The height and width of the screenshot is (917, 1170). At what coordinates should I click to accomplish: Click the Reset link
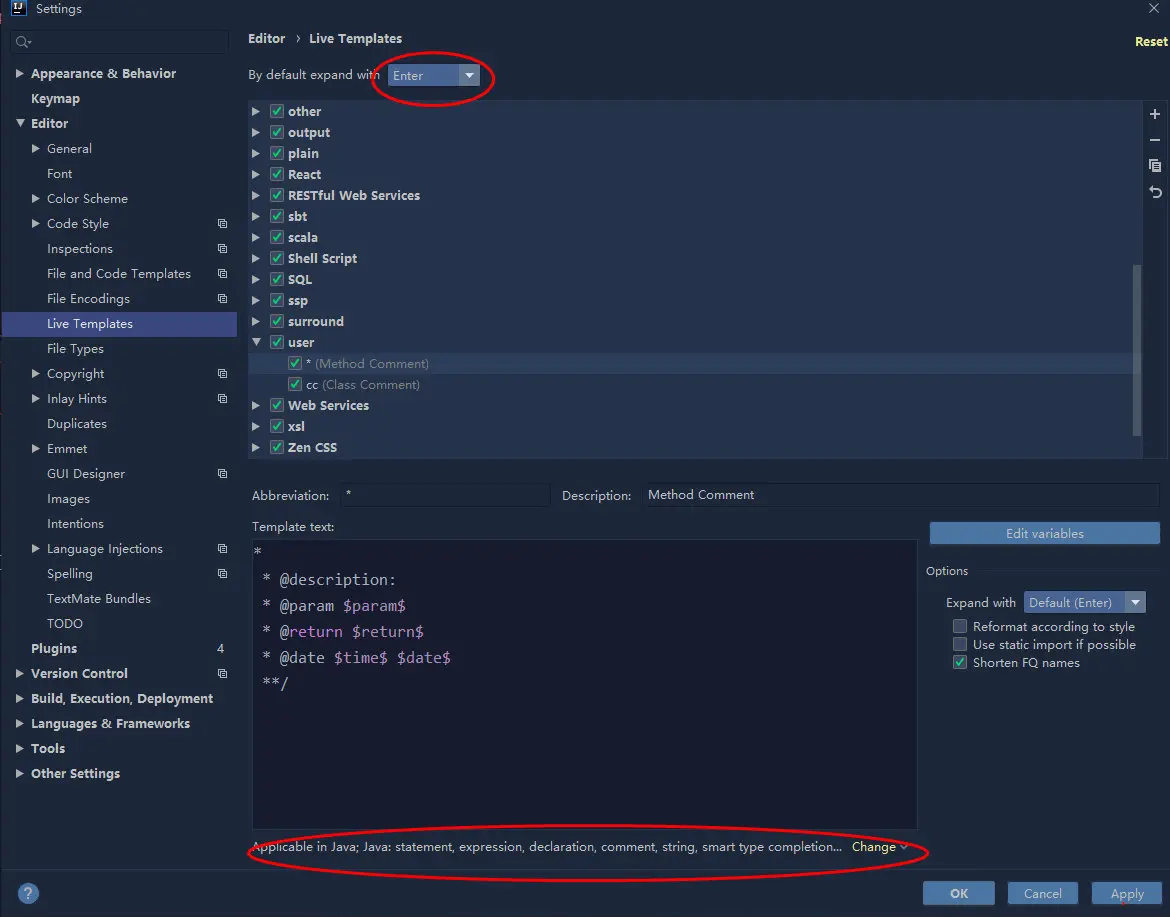click(1151, 42)
